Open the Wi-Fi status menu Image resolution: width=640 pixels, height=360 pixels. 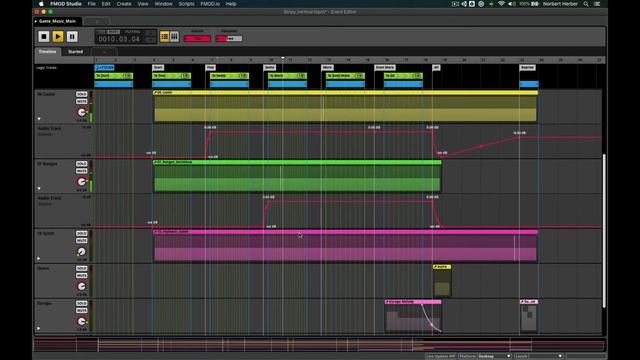pyautogui.click(x=501, y=4)
